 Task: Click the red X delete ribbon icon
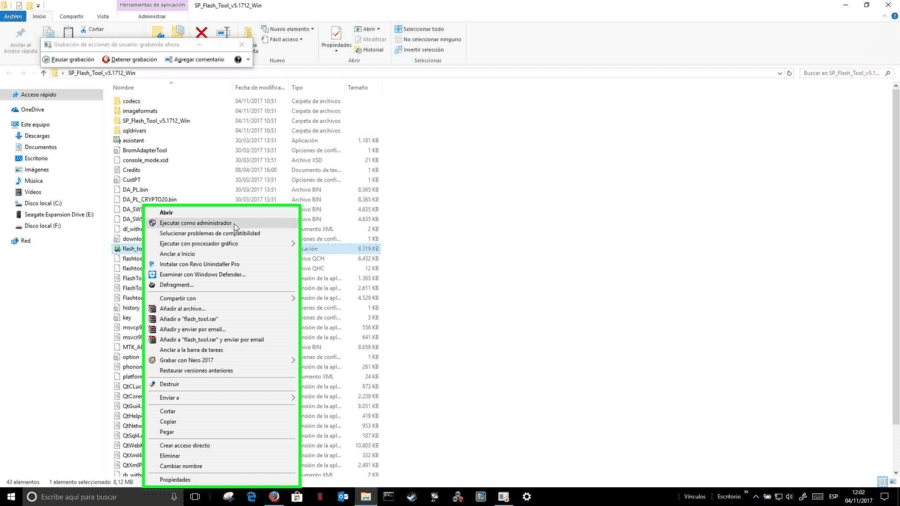(201, 33)
